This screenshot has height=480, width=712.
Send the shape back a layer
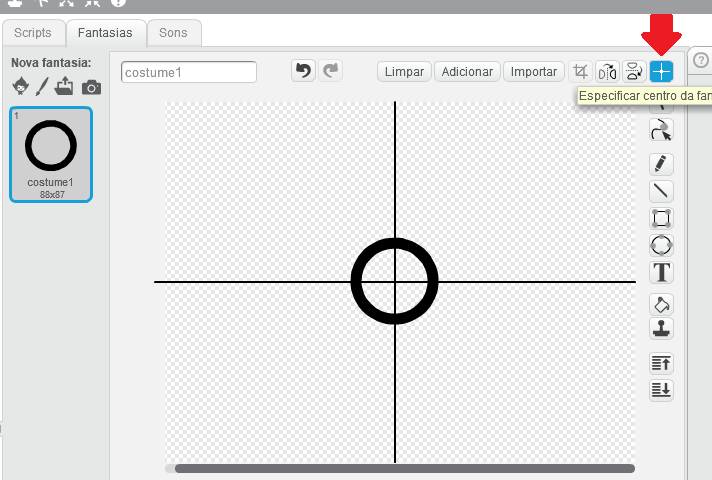pyautogui.click(x=661, y=390)
